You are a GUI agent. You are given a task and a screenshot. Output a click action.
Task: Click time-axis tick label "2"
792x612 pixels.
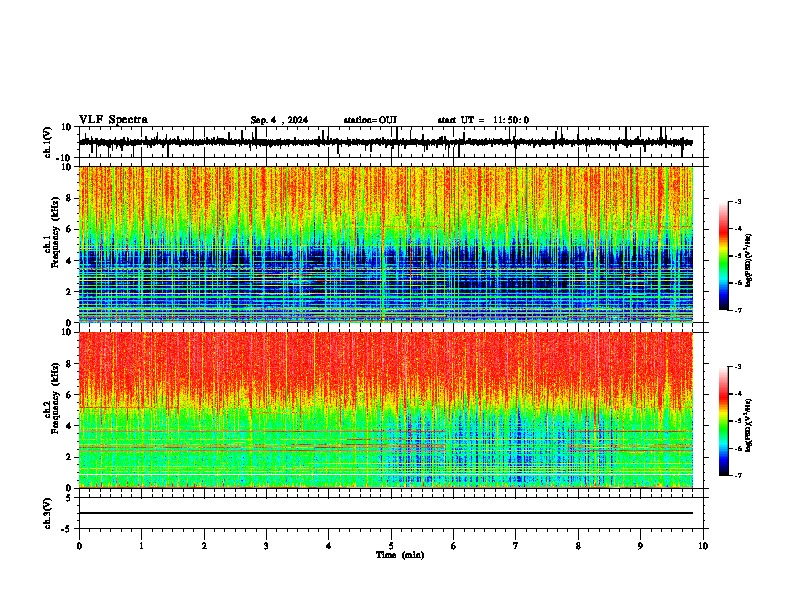(204, 546)
